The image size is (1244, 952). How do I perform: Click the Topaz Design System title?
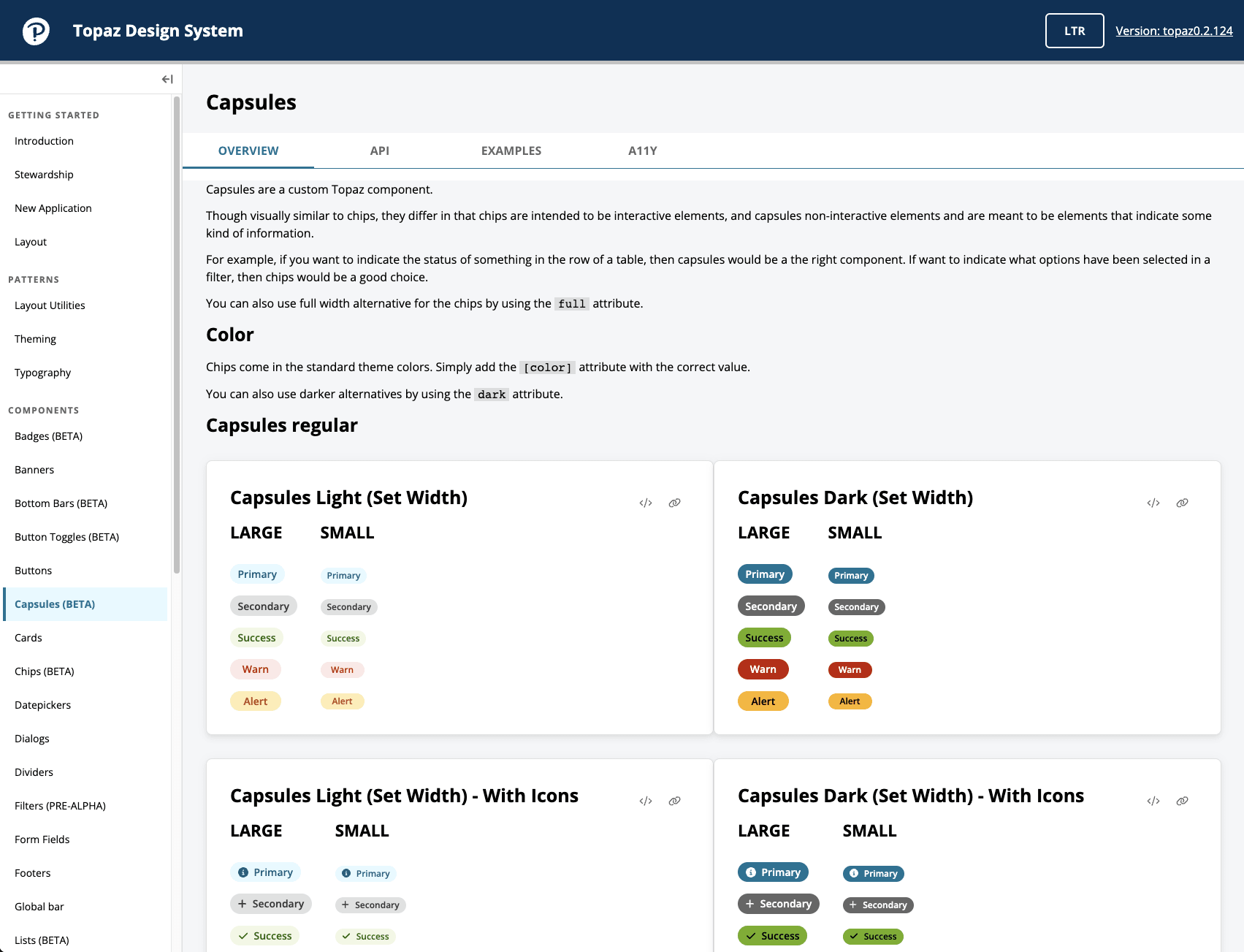coord(158,31)
